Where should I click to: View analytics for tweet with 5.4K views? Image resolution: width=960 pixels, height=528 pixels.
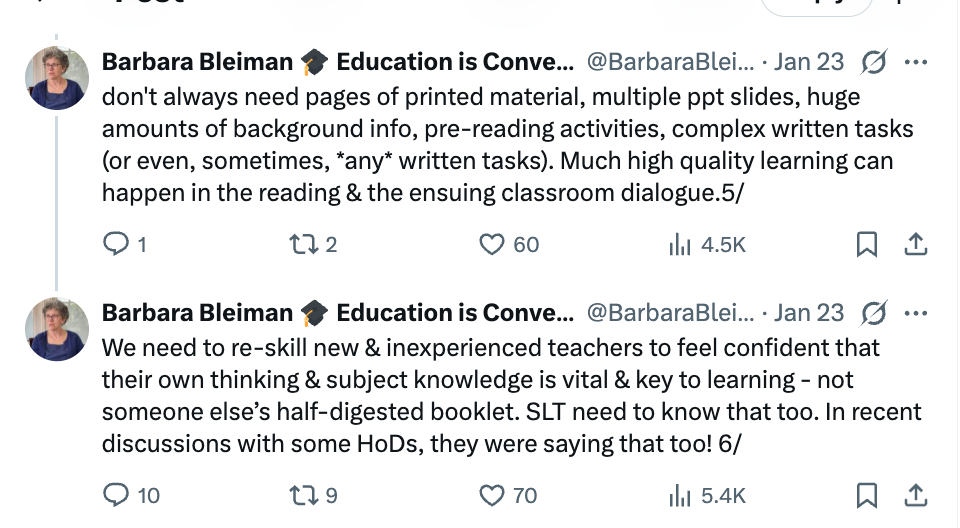(680, 494)
